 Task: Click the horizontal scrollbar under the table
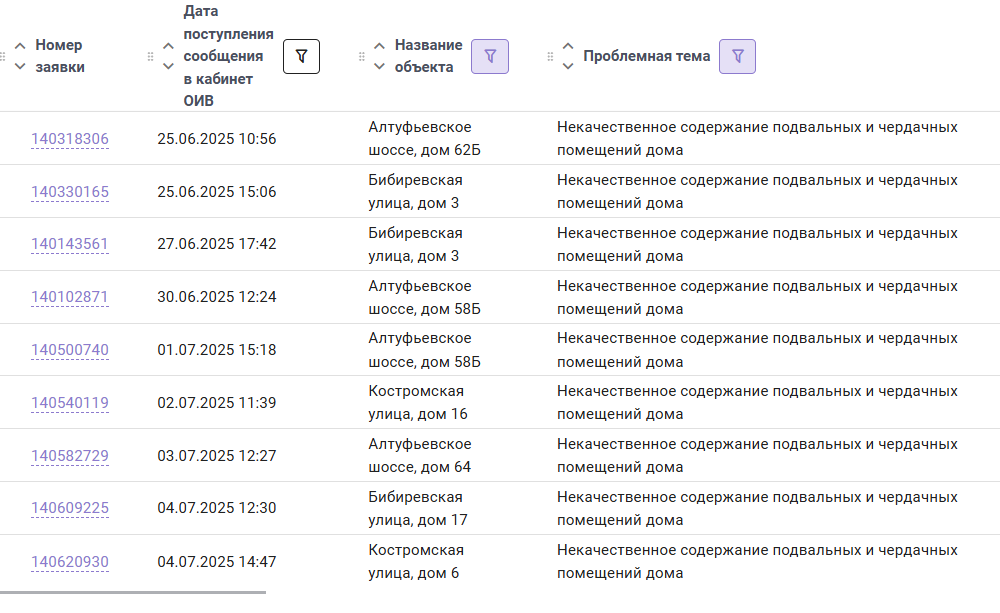click(x=133, y=593)
